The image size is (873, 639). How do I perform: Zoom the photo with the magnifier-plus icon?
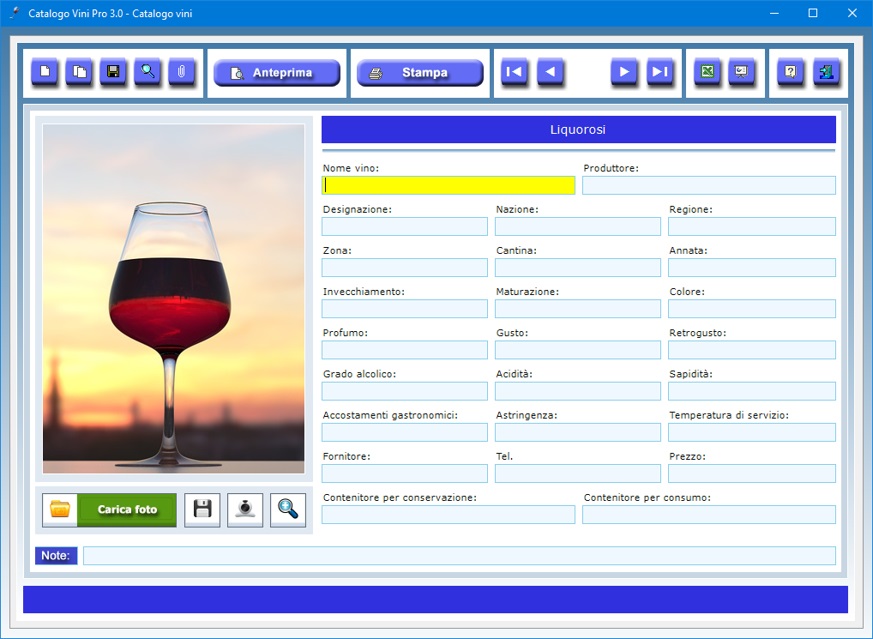point(288,510)
